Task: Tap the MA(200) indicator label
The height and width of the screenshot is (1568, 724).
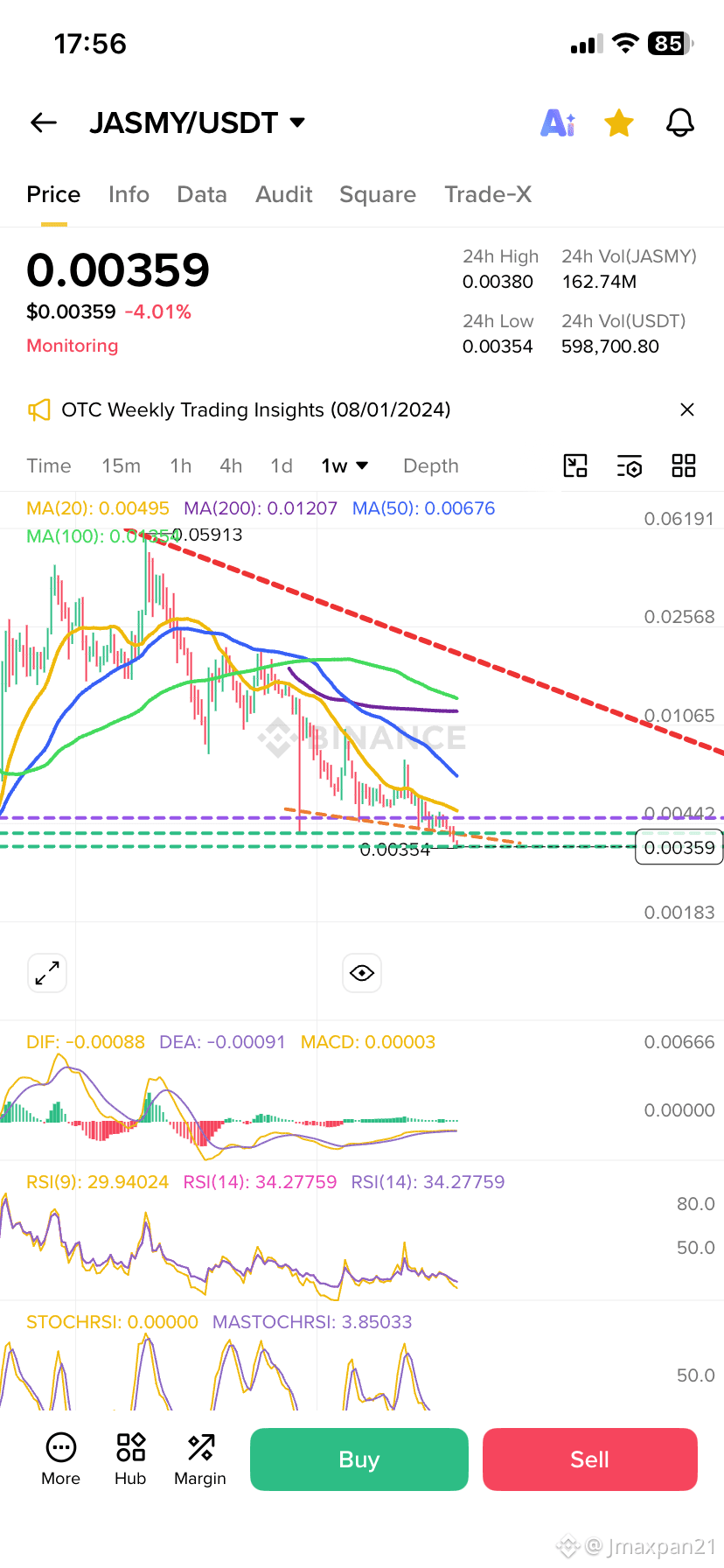Action: 261,508
